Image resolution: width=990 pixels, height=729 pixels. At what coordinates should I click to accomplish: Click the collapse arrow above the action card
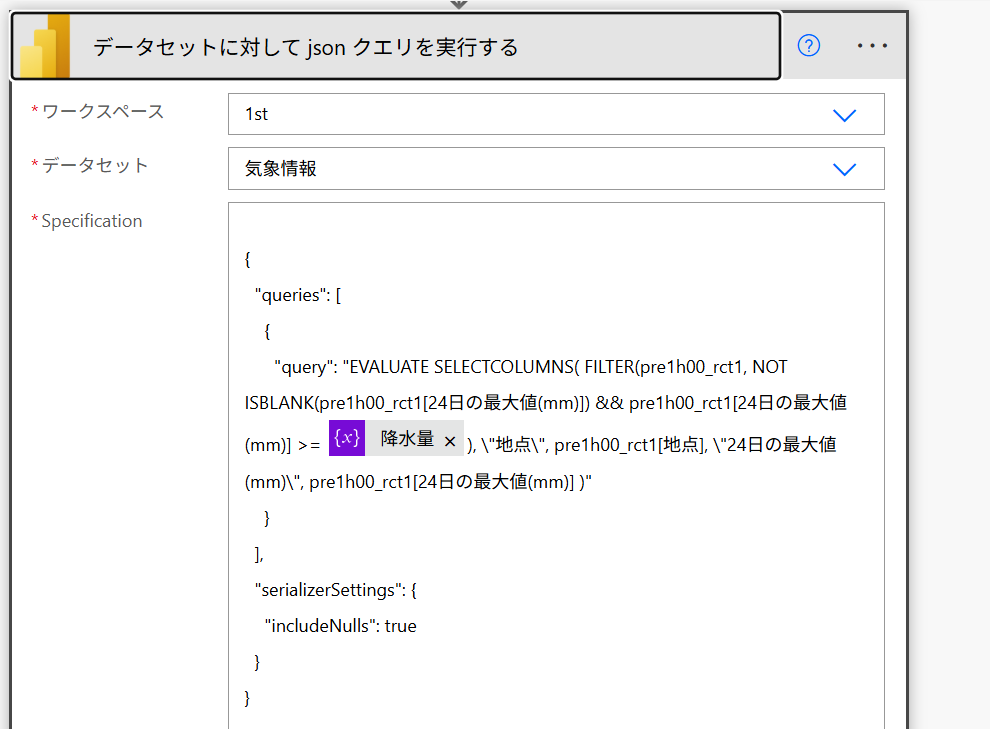click(x=459, y=4)
